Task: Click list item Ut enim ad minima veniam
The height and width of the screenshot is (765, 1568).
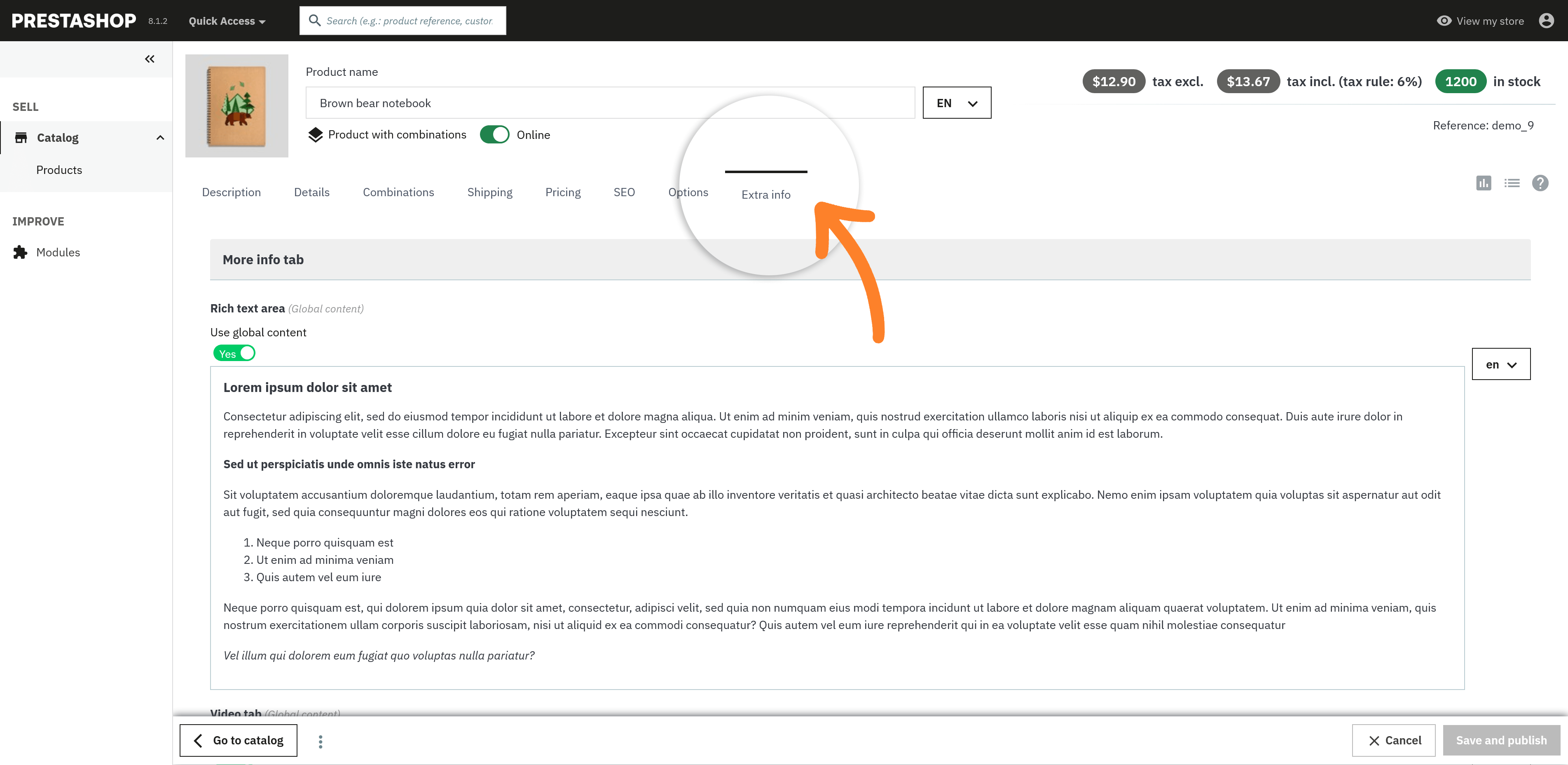Action: coord(324,560)
